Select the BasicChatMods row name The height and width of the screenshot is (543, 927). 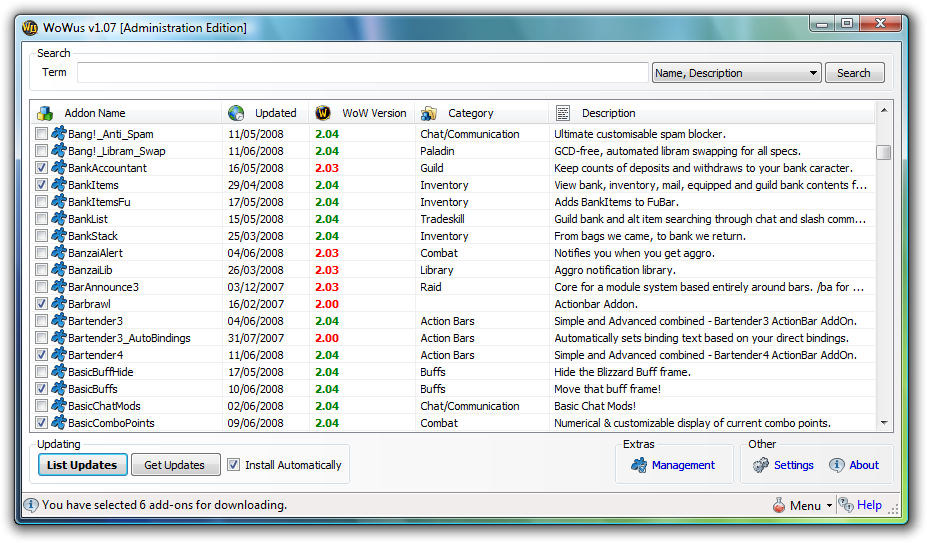[x=104, y=406]
